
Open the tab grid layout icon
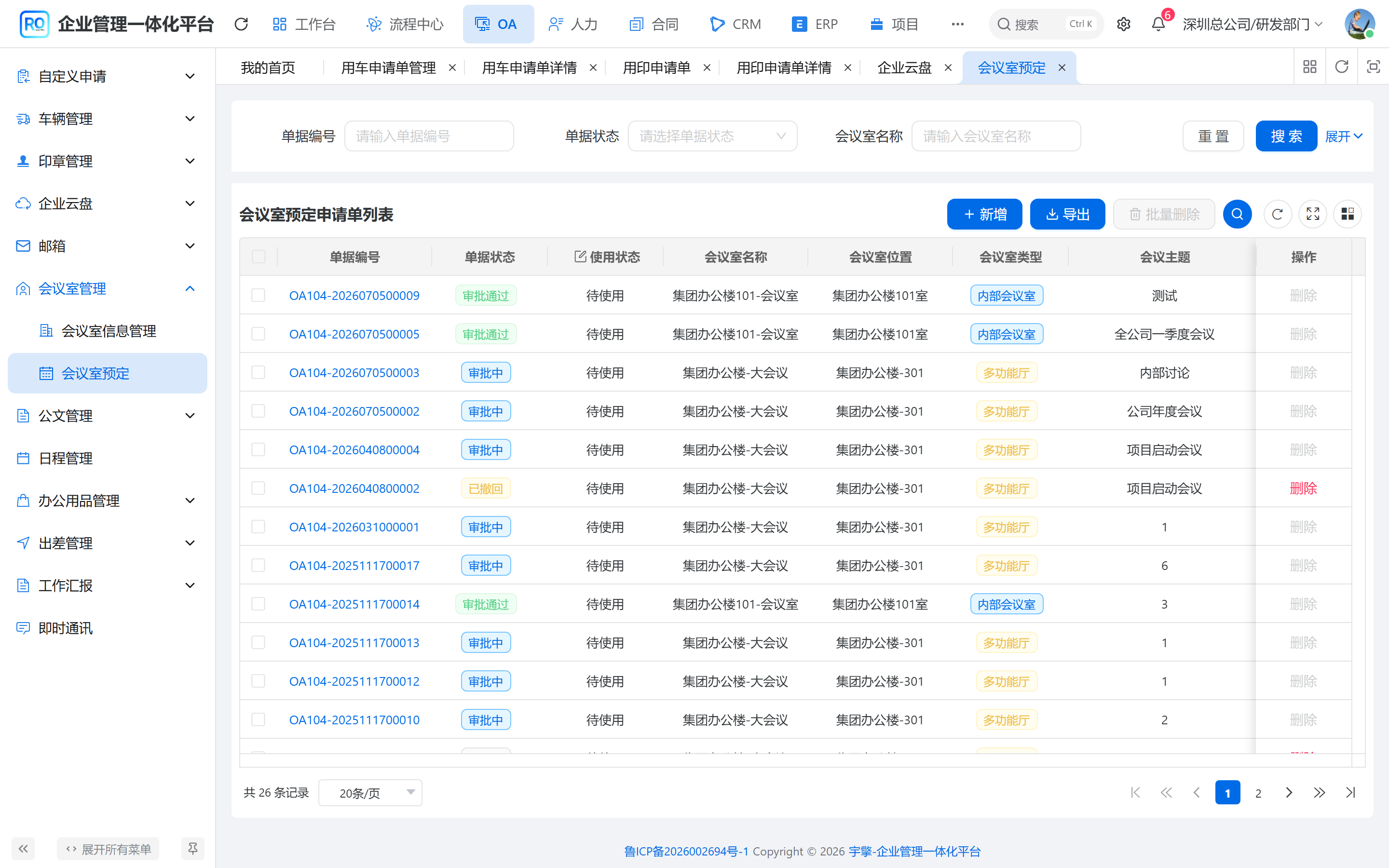click(1310, 67)
